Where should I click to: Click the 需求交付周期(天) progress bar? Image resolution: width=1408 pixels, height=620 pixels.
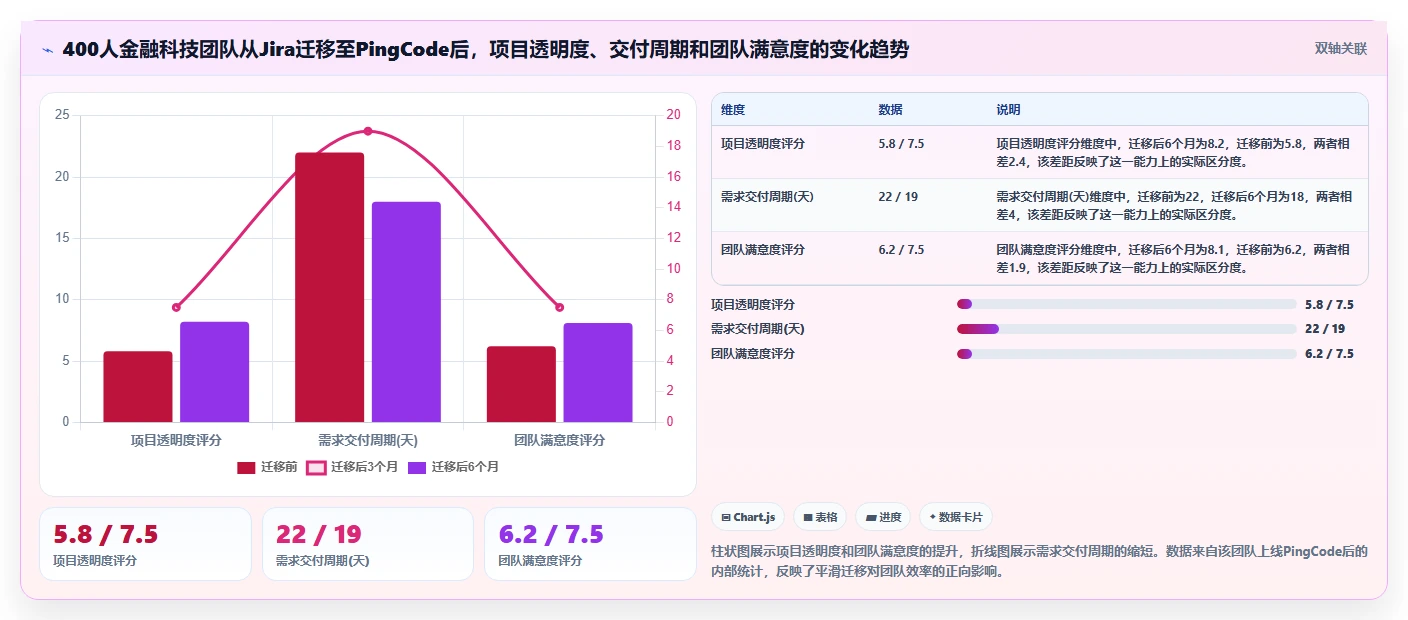[x=1126, y=329]
